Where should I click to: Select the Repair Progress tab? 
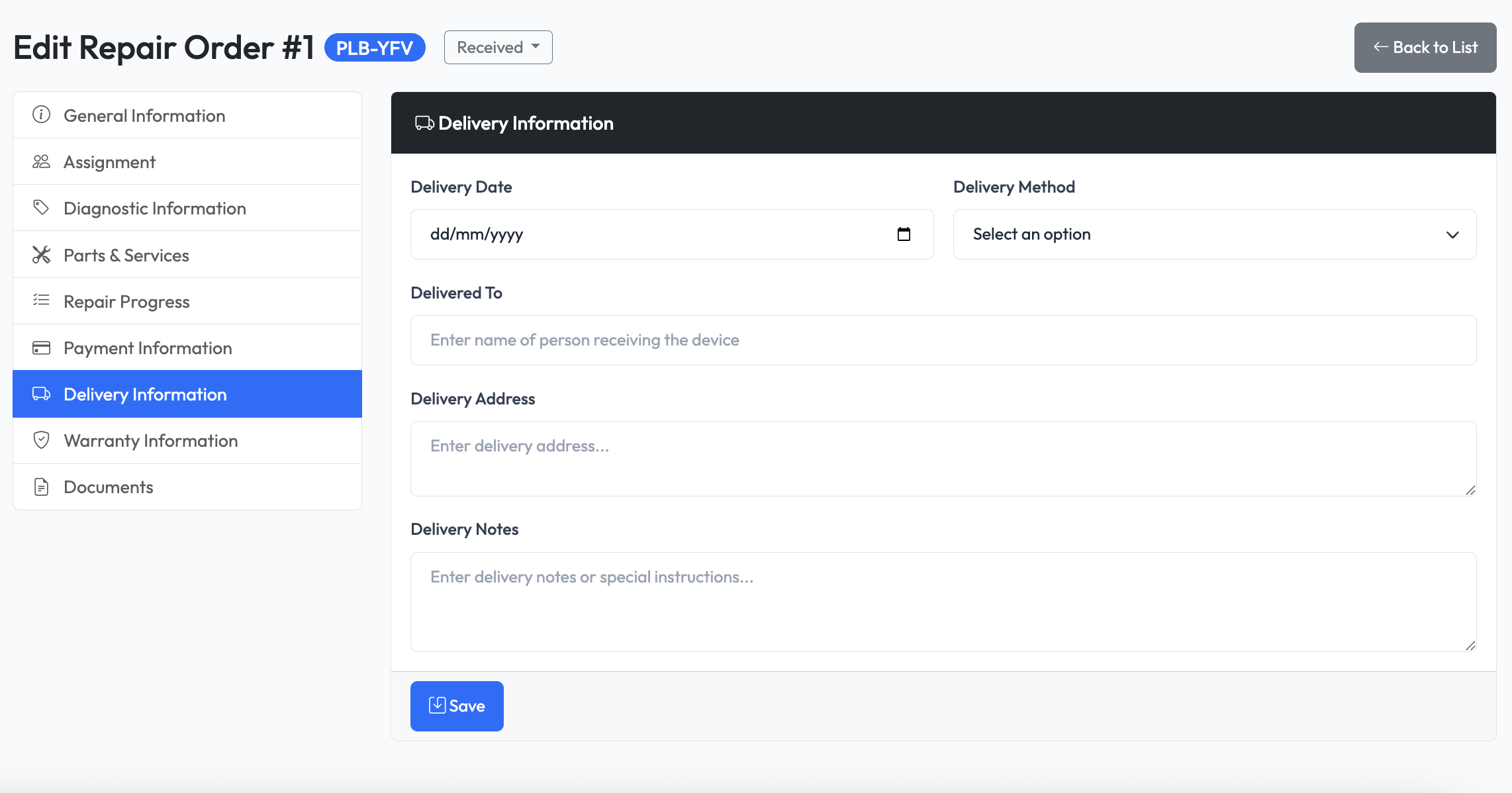(126, 301)
